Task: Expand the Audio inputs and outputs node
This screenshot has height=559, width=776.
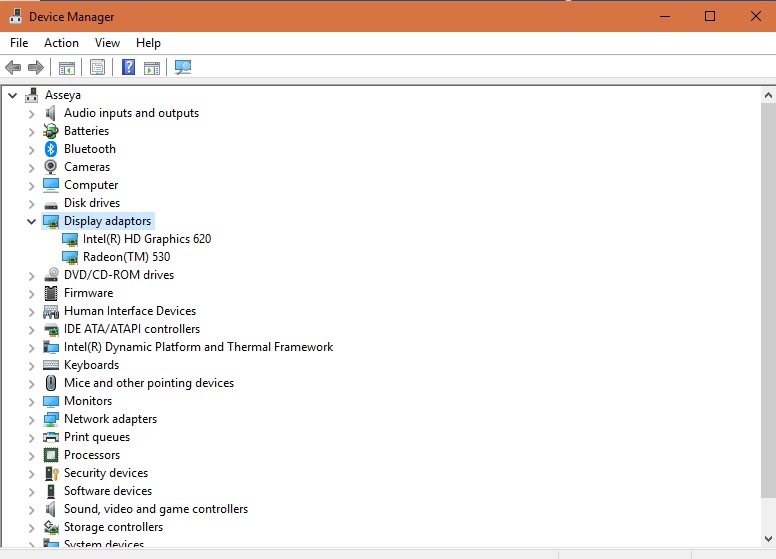Action: click(31, 113)
